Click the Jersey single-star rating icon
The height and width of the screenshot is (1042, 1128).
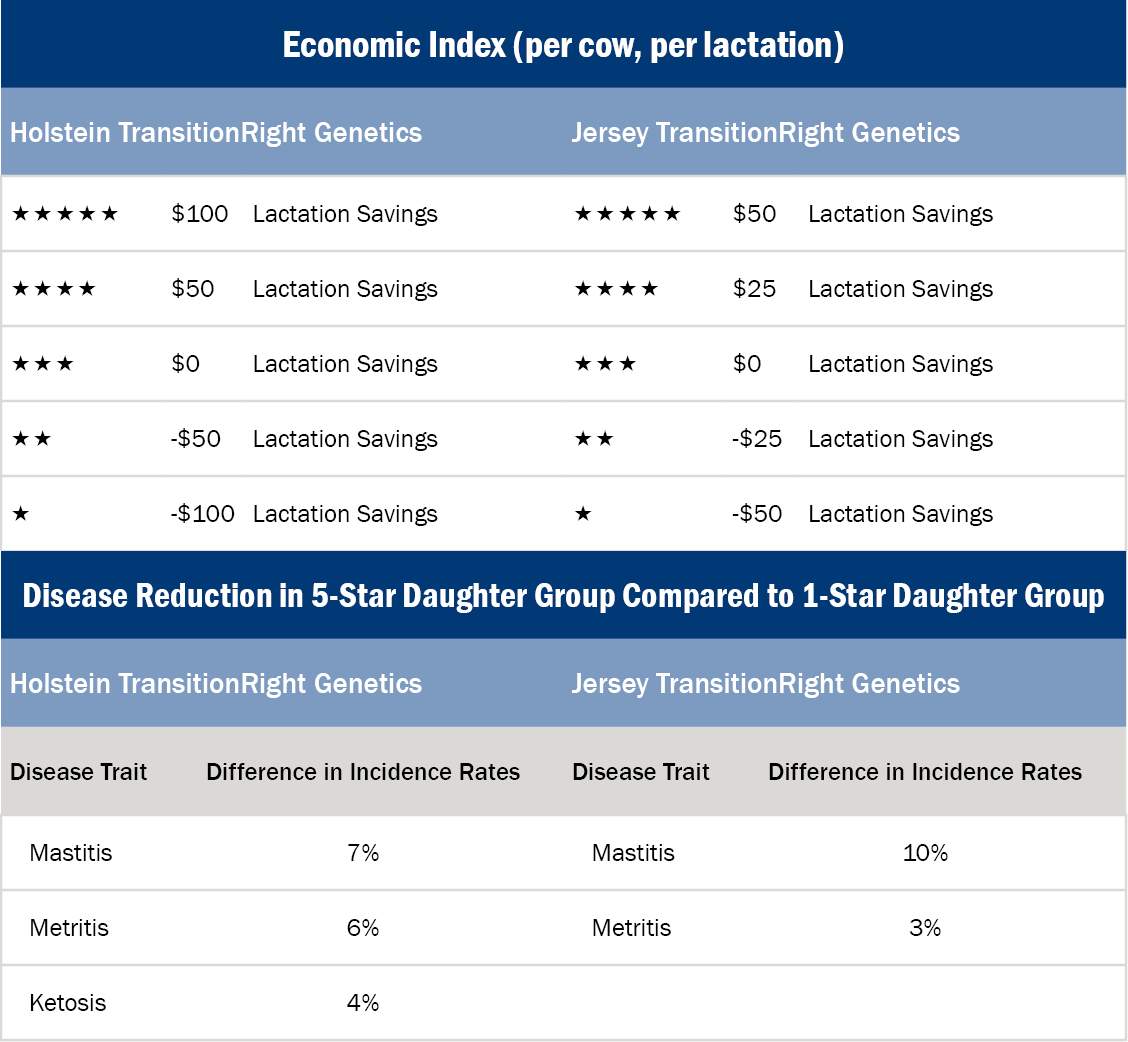583,514
